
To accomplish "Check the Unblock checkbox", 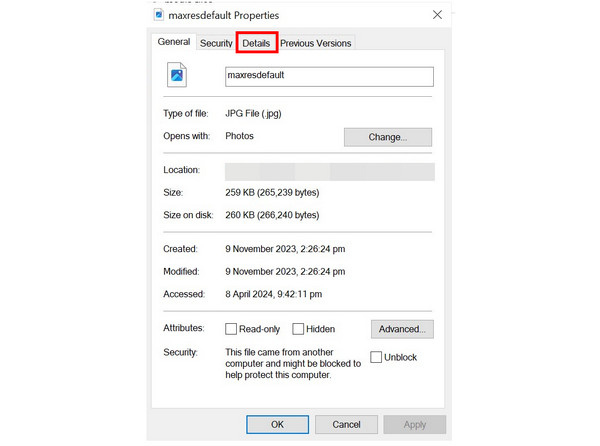I will [376, 357].
